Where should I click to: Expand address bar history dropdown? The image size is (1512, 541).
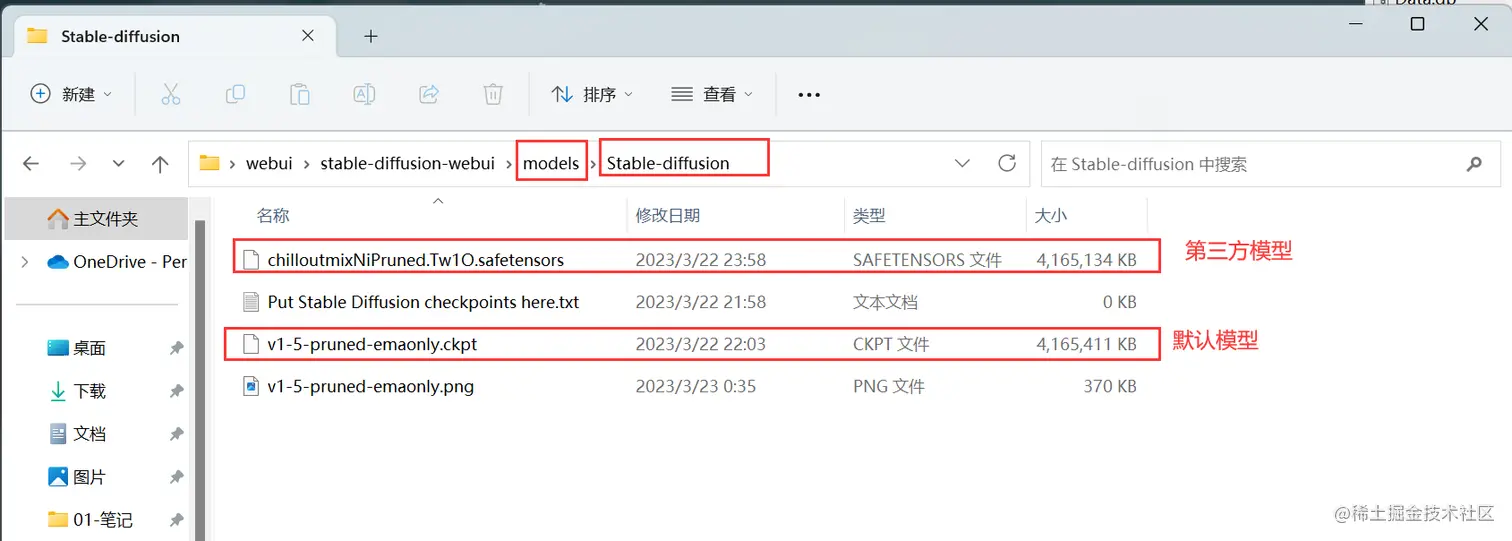(963, 163)
